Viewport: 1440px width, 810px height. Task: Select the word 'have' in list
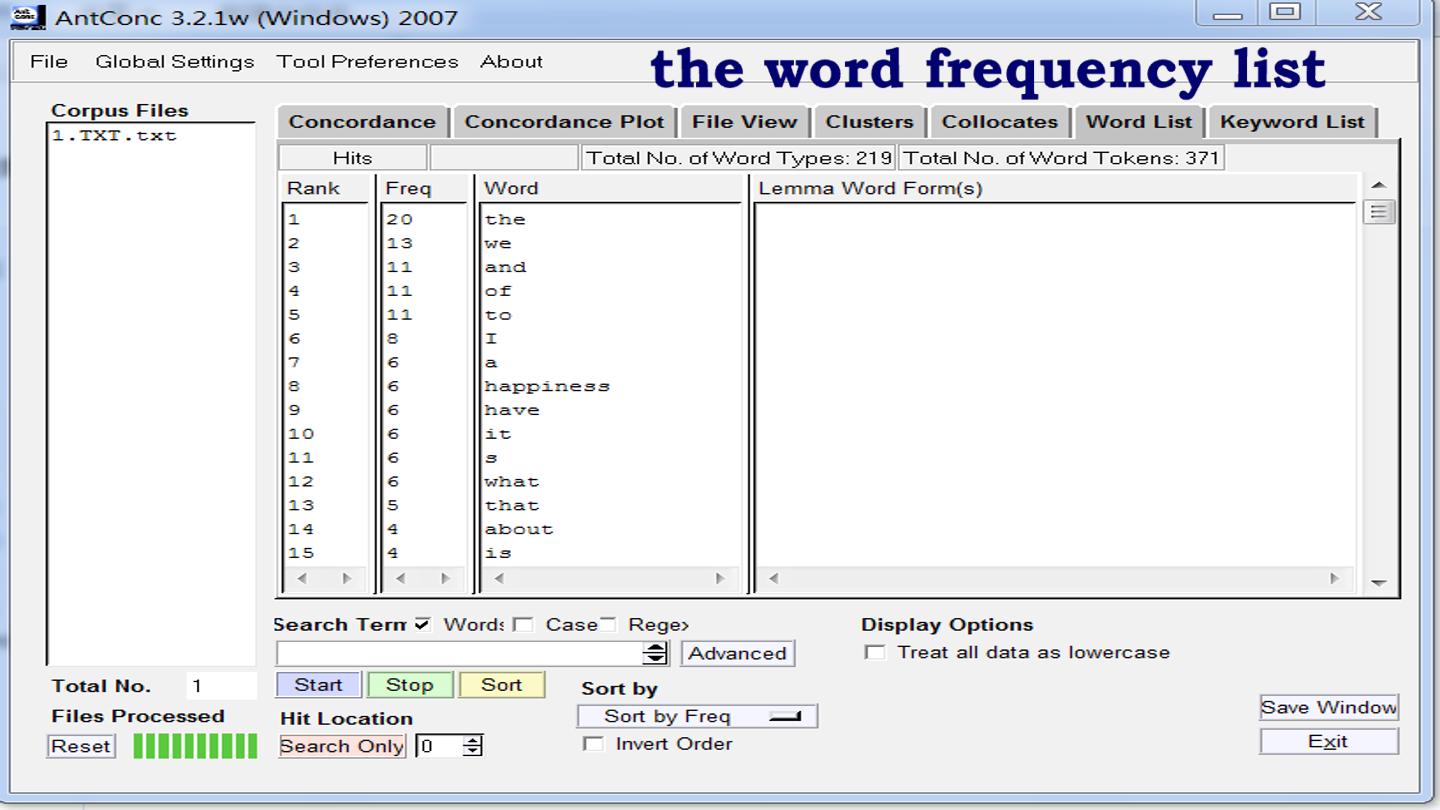512,410
